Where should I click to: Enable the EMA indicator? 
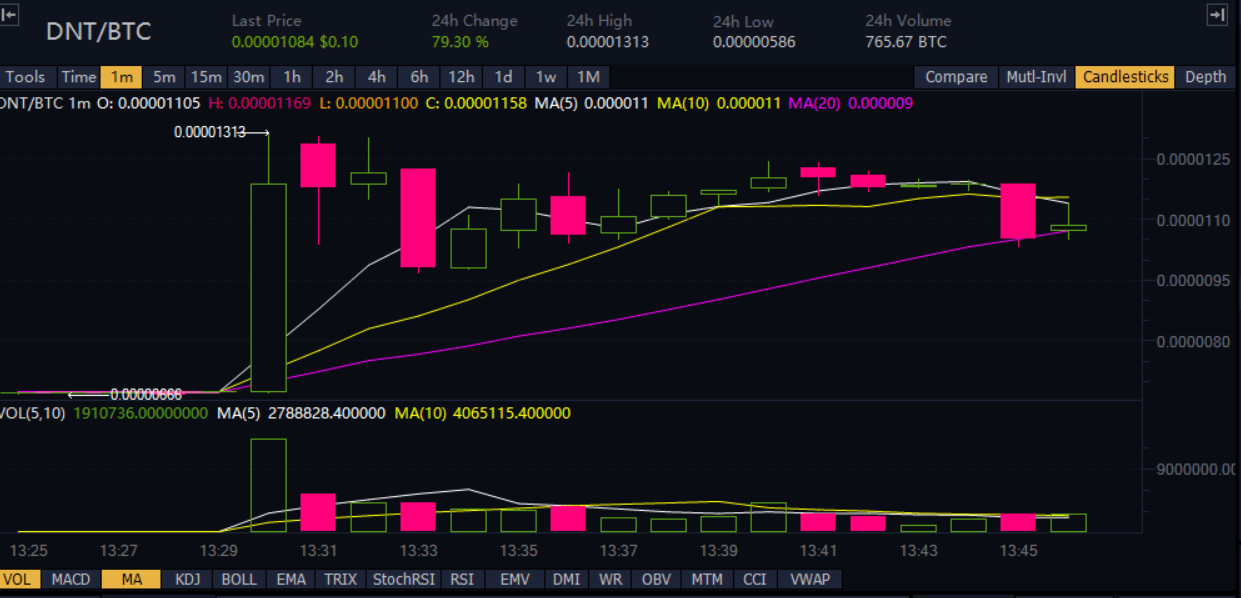tap(291, 579)
